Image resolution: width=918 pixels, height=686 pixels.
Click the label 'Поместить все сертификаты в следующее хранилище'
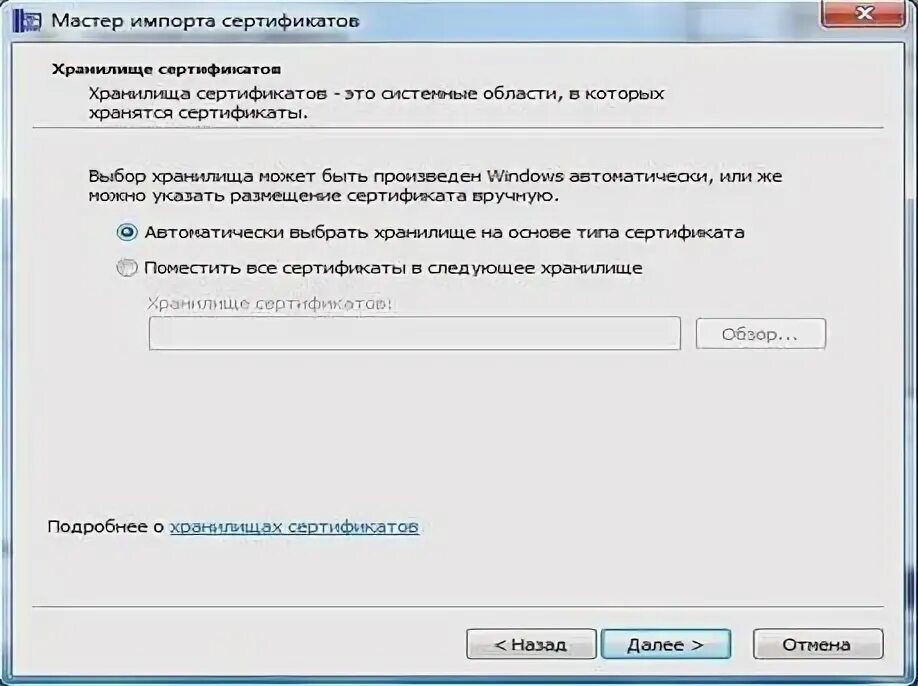click(393, 268)
